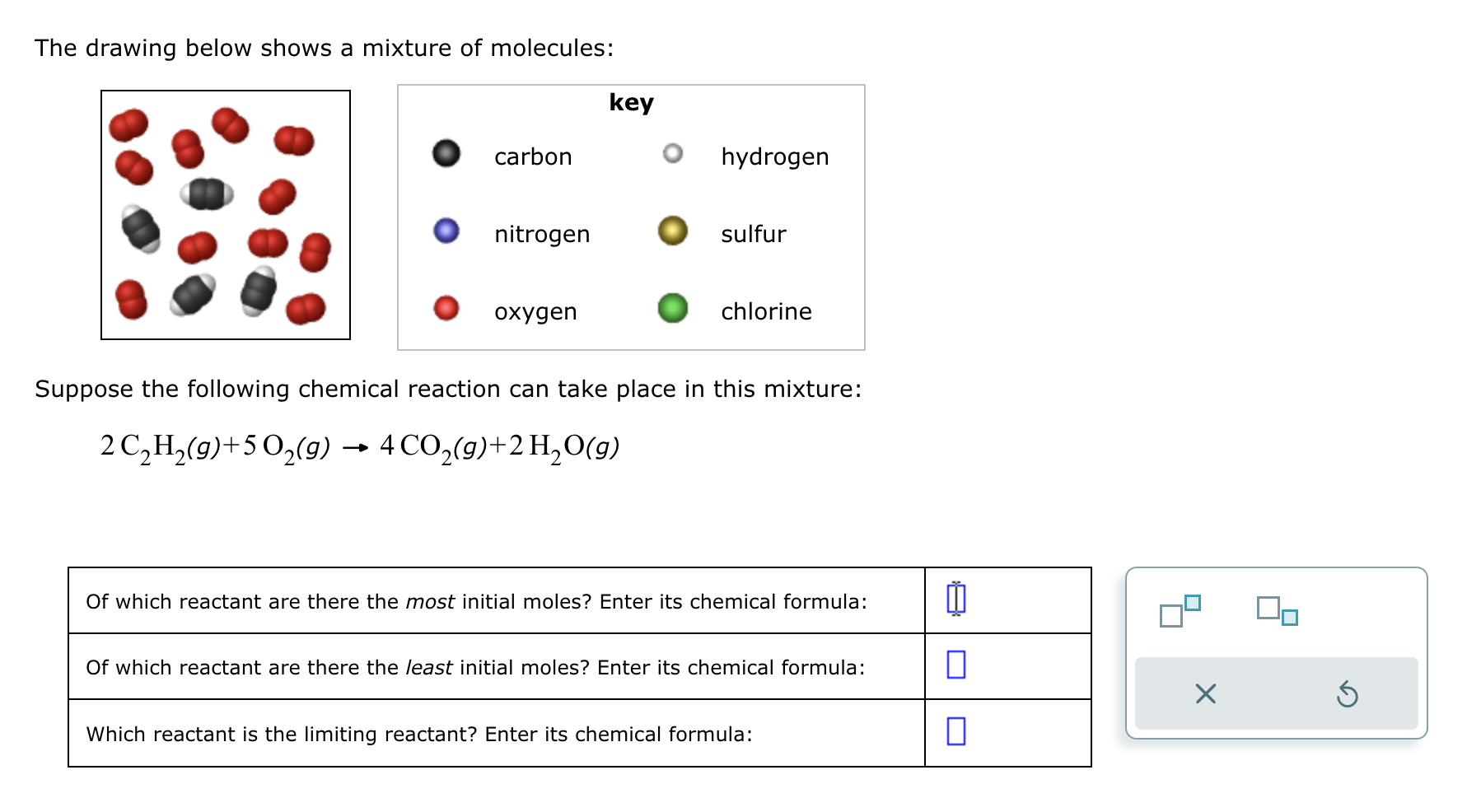Viewport: 1481px width, 812px height.
Task: Click the most initial moles question row
Action: coord(476,601)
